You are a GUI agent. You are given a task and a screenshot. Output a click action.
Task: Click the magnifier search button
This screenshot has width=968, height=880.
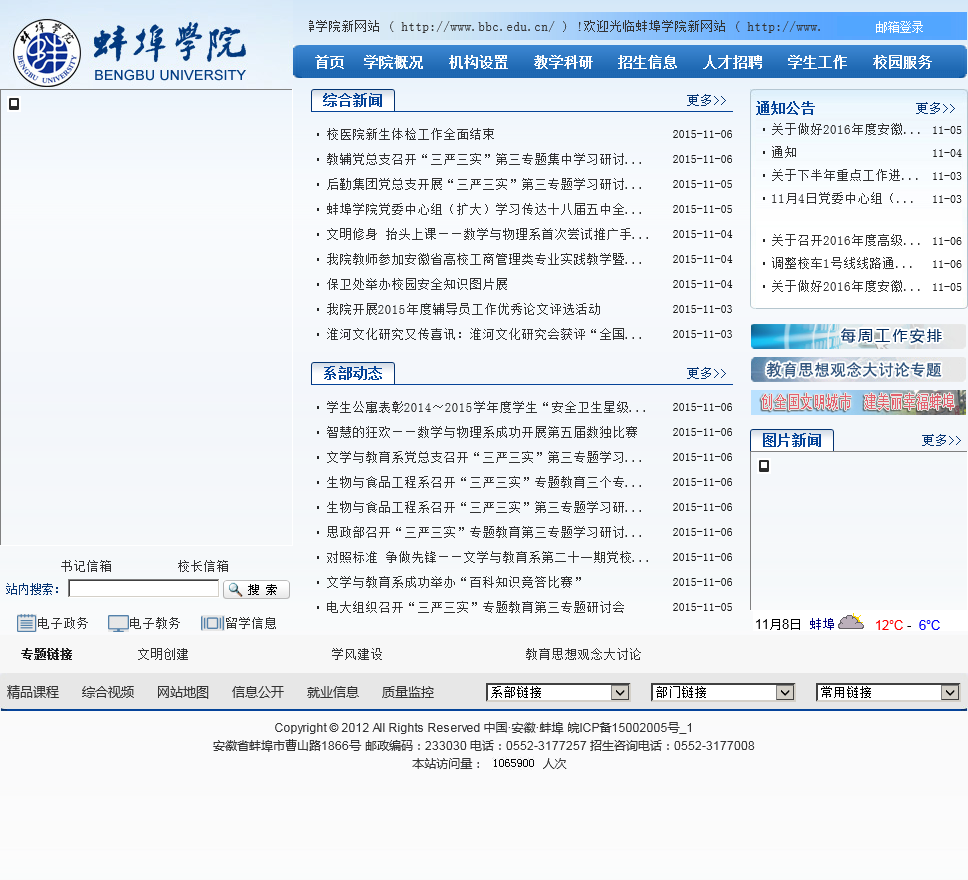[x=256, y=589]
